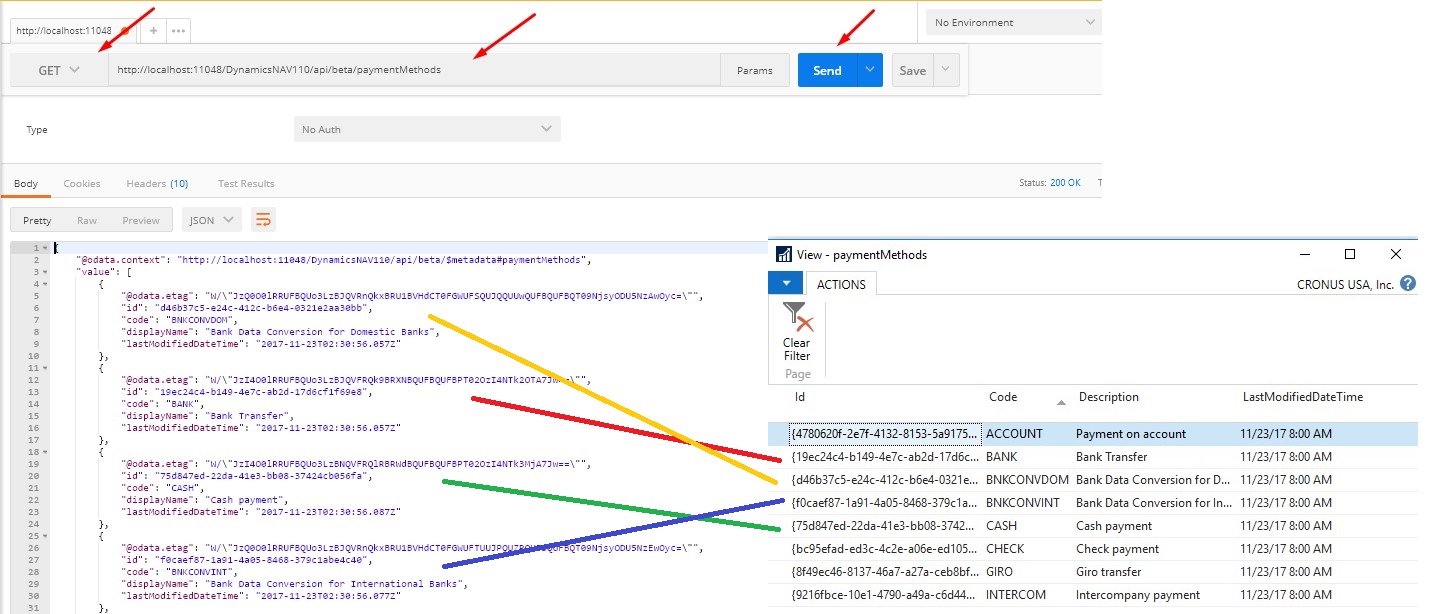Click the {4780620f-2e7f-4132 Id cell
This screenshot has height=614, width=1438.
point(883,434)
